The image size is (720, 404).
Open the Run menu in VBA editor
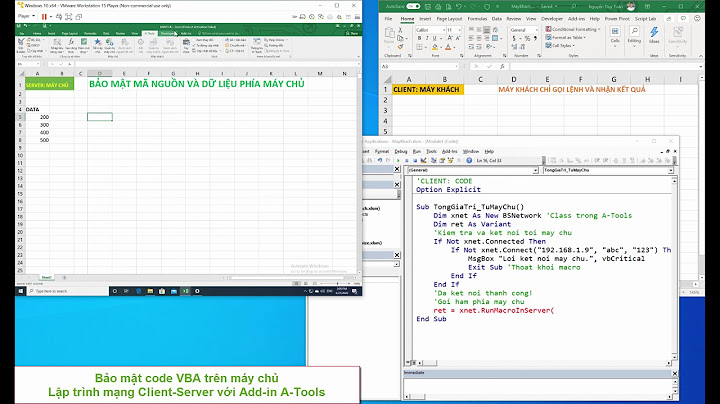point(416,151)
